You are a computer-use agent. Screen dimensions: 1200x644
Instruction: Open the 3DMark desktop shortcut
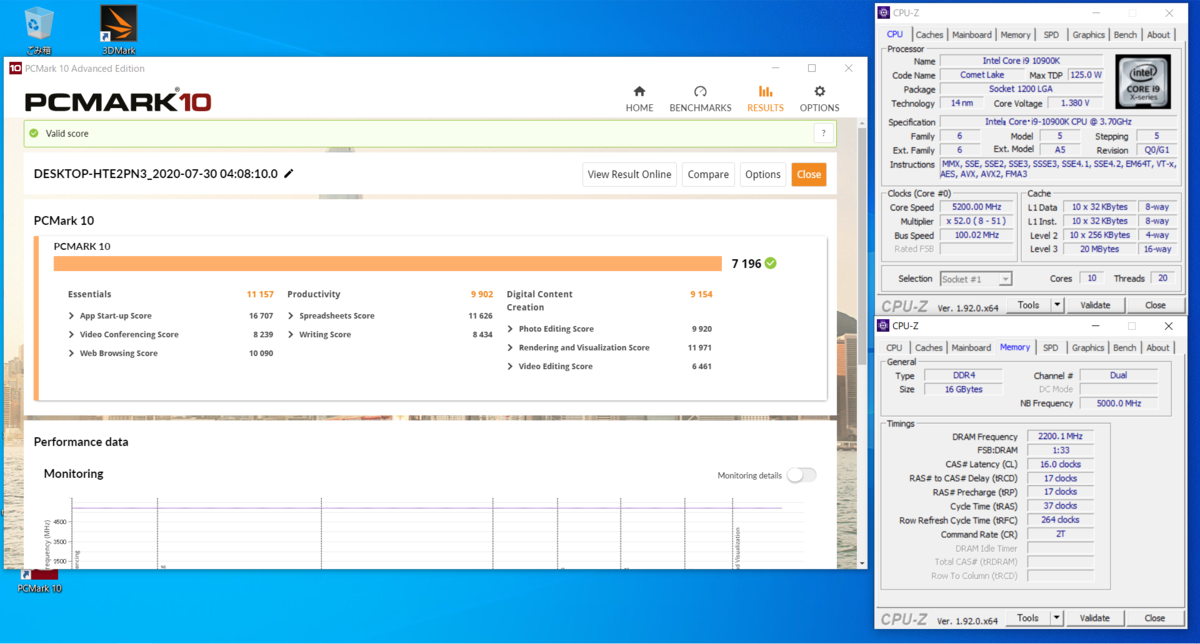[119, 28]
